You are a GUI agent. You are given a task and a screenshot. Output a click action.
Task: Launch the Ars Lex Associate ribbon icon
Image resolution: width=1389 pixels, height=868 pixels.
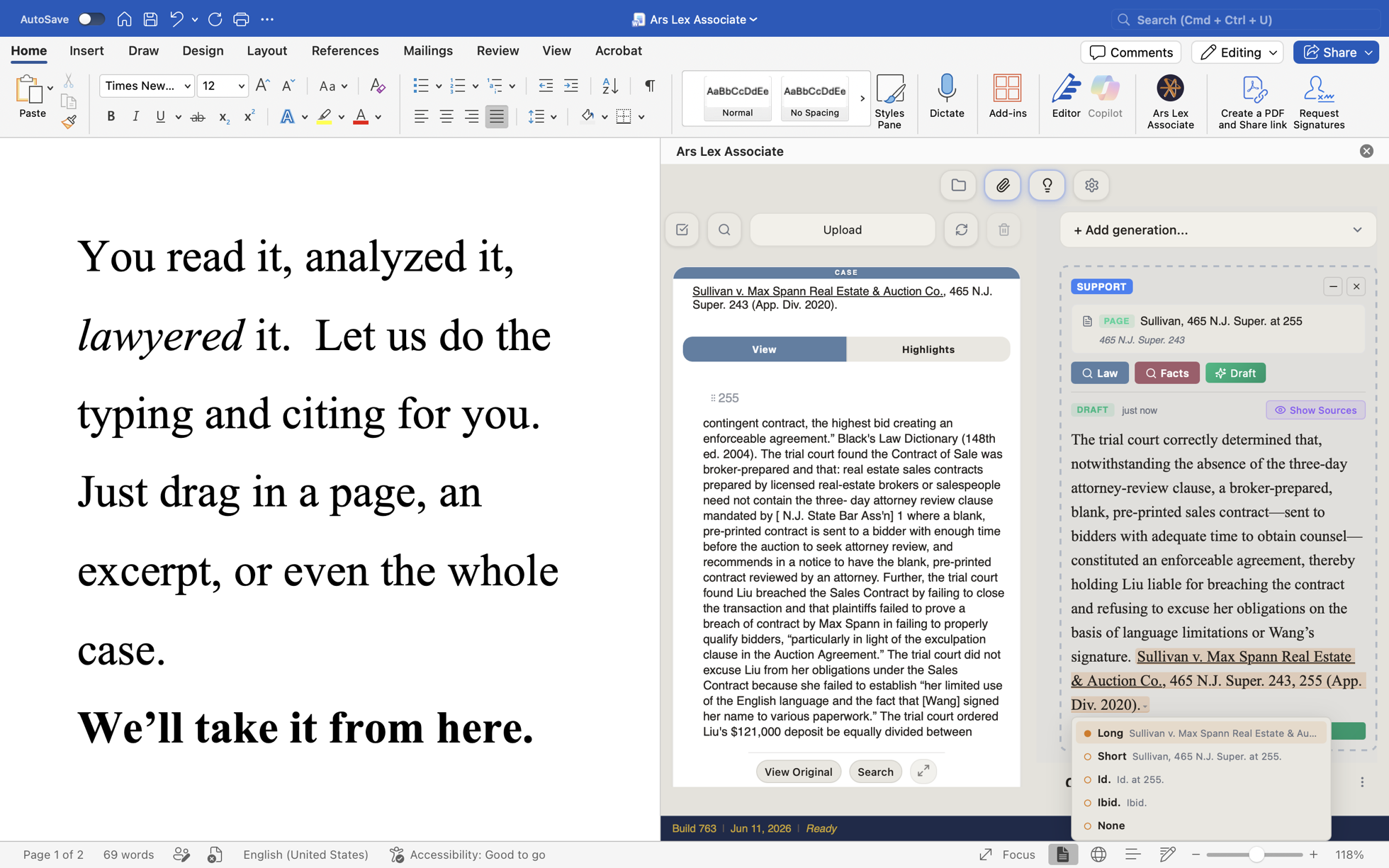click(x=1170, y=101)
